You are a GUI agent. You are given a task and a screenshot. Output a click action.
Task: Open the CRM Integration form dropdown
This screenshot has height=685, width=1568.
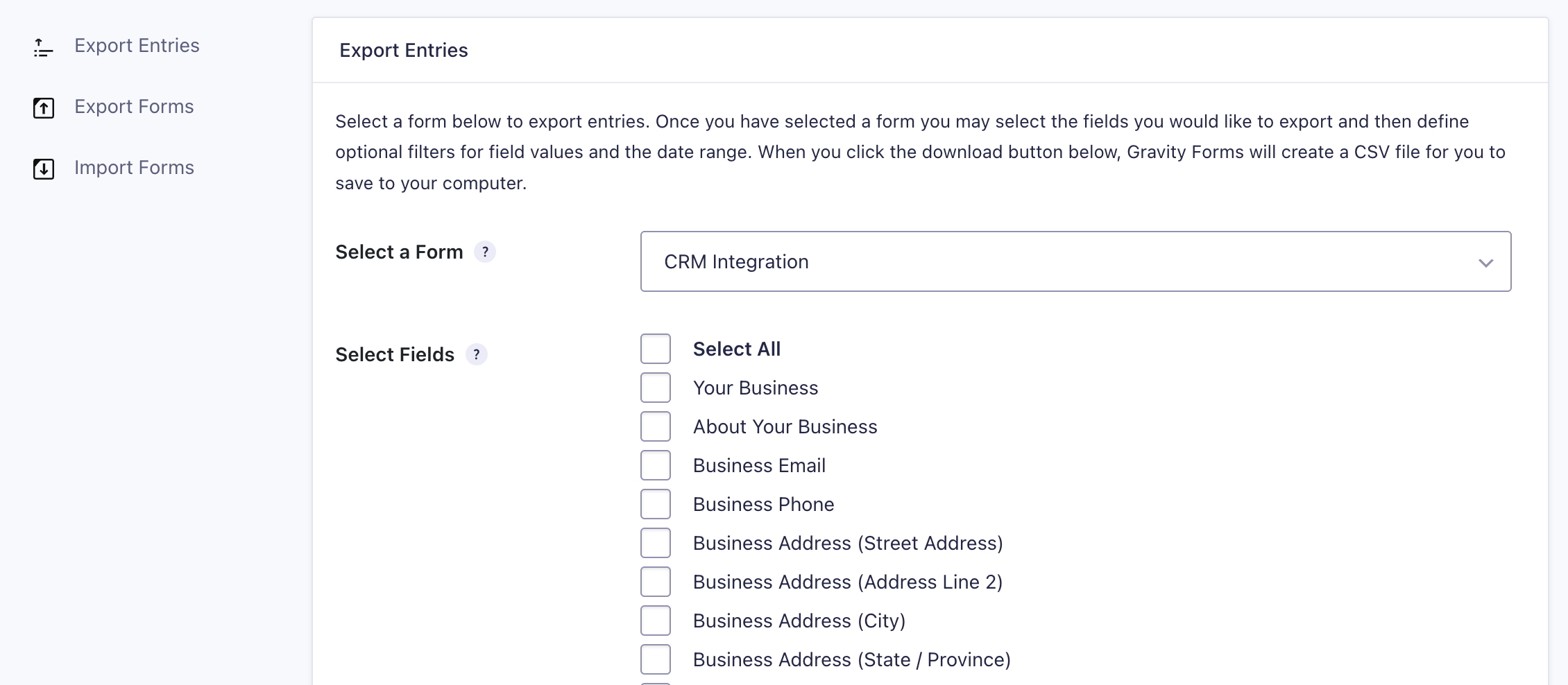[1075, 261]
